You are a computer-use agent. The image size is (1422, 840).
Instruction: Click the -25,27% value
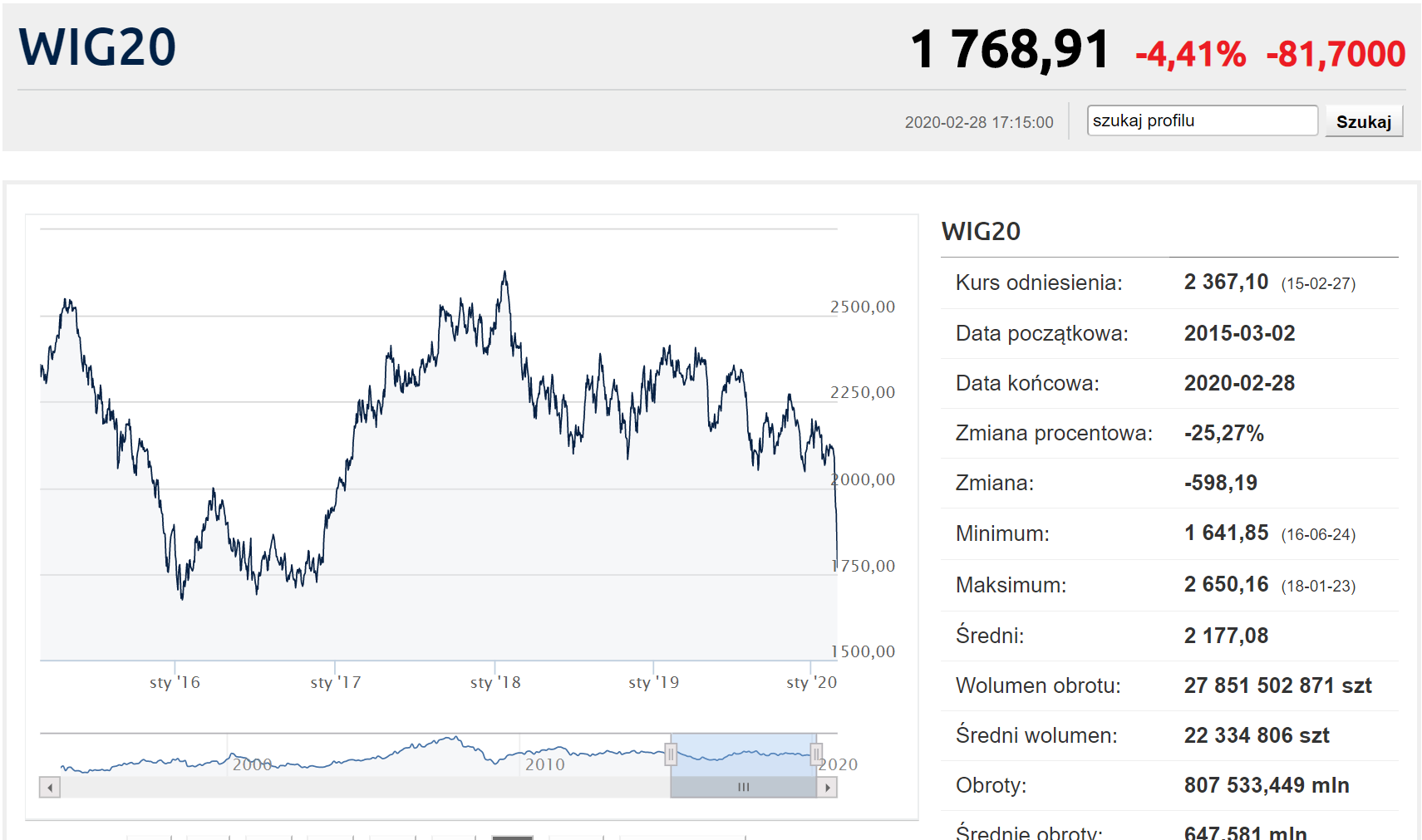[1223, 433]
